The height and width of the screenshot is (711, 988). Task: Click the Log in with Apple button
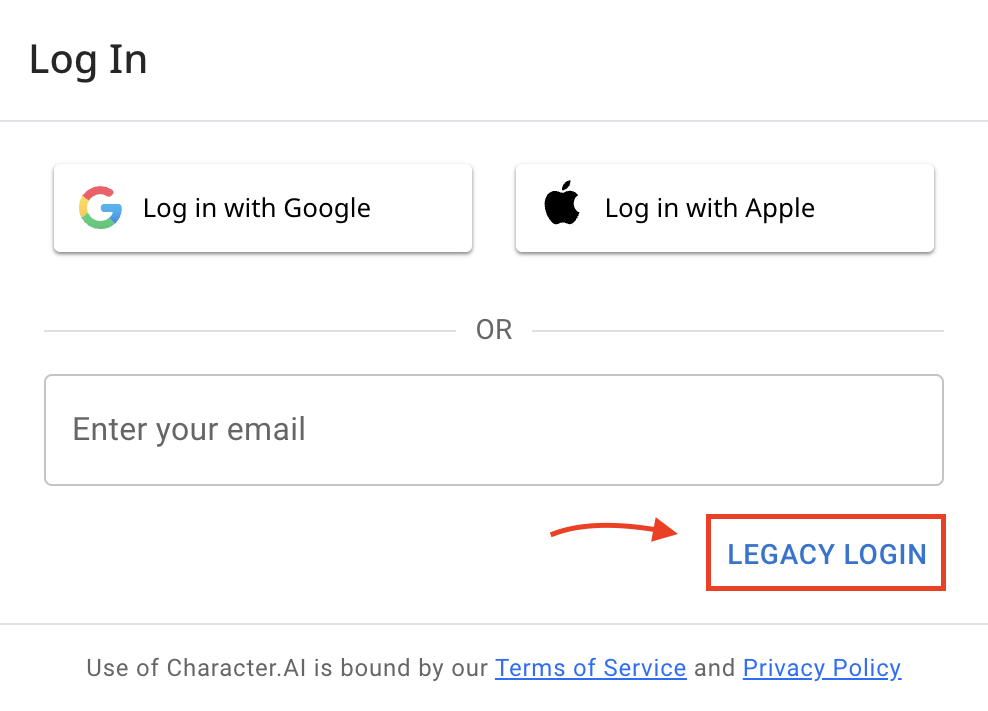(724, 207)
